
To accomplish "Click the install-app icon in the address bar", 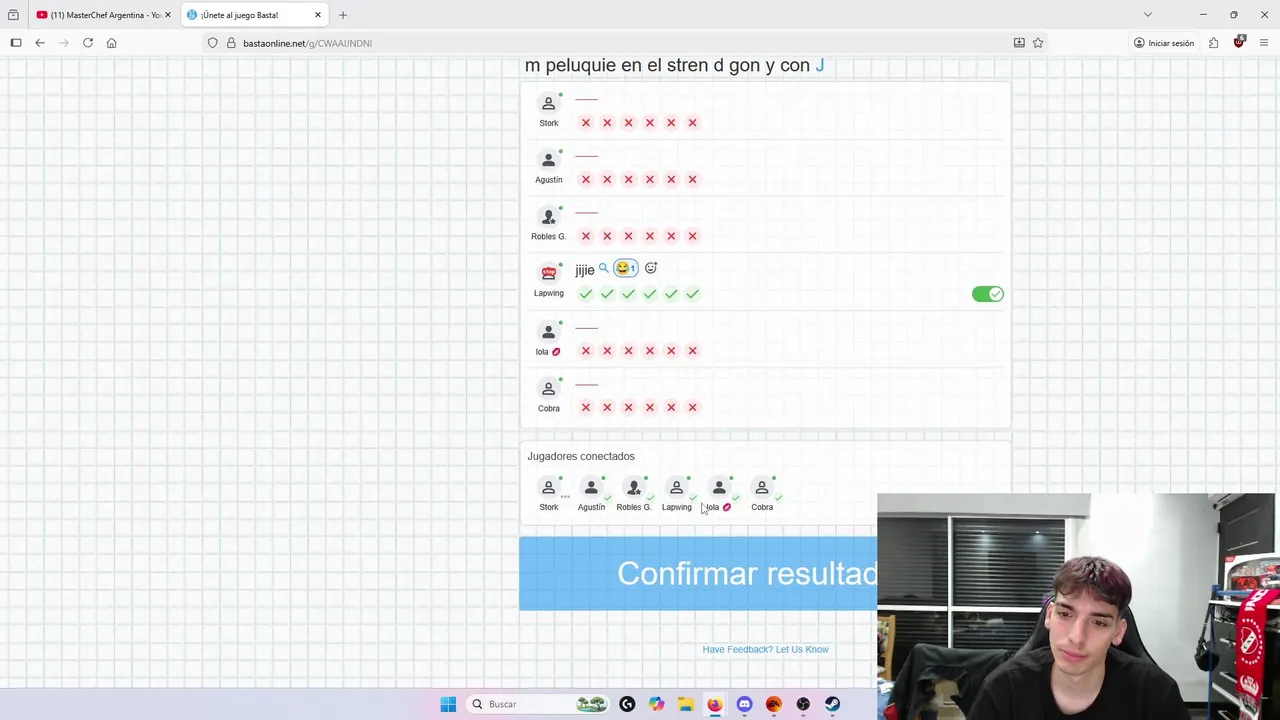I will (1019, 43).
